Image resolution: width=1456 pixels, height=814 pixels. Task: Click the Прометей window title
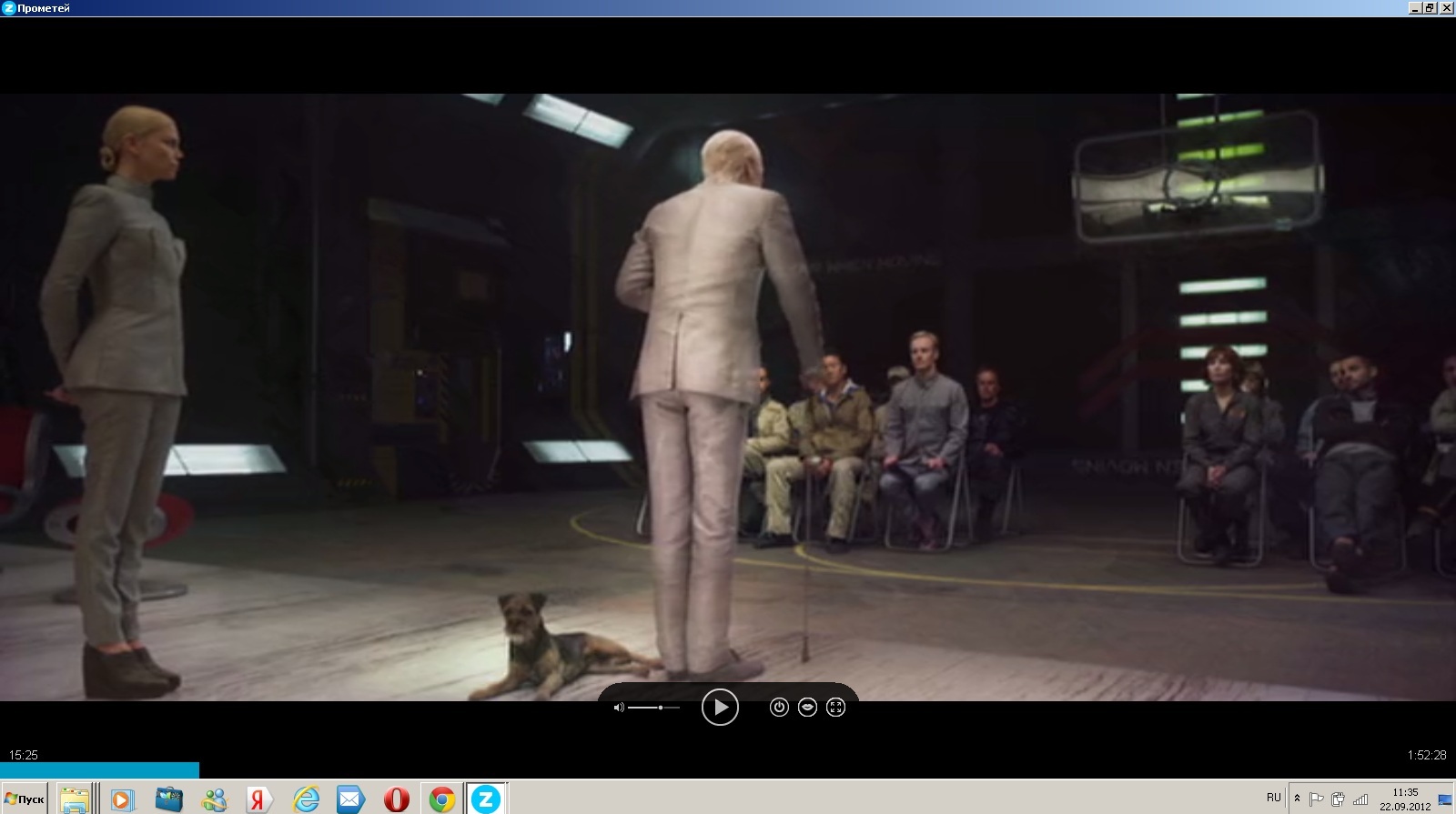click(44, 8)
